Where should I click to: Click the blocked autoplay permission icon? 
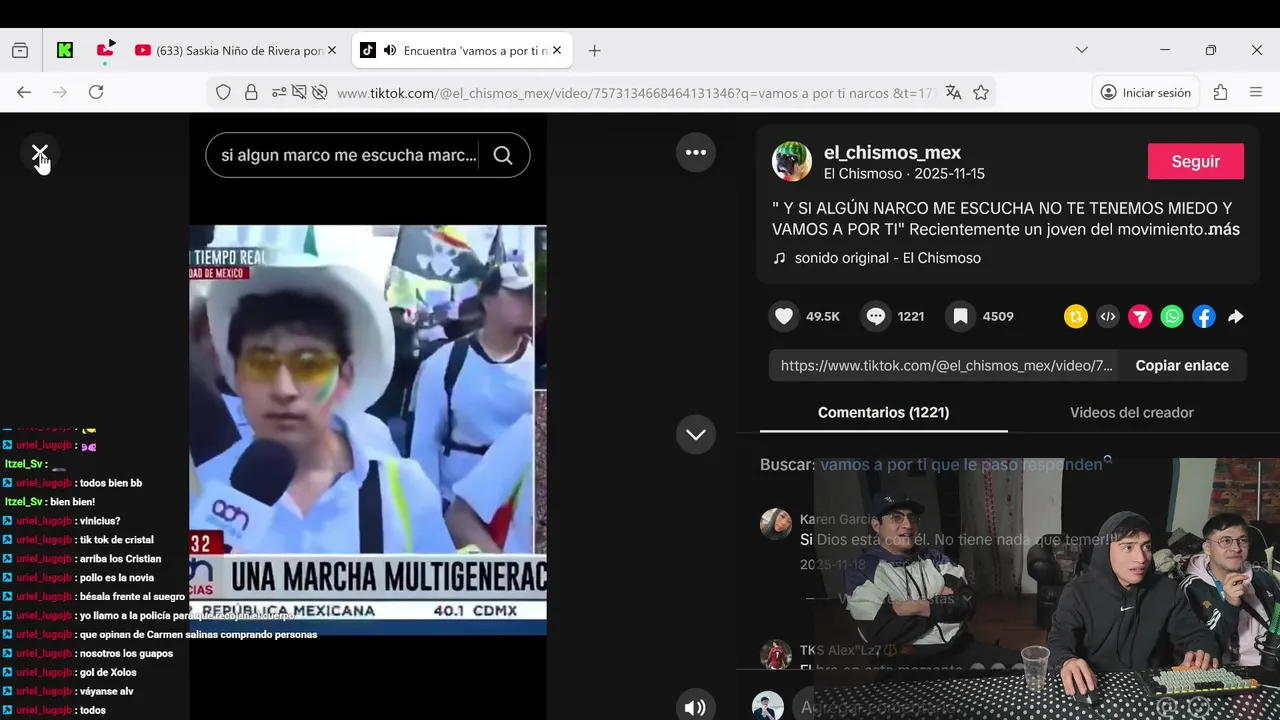319,92
